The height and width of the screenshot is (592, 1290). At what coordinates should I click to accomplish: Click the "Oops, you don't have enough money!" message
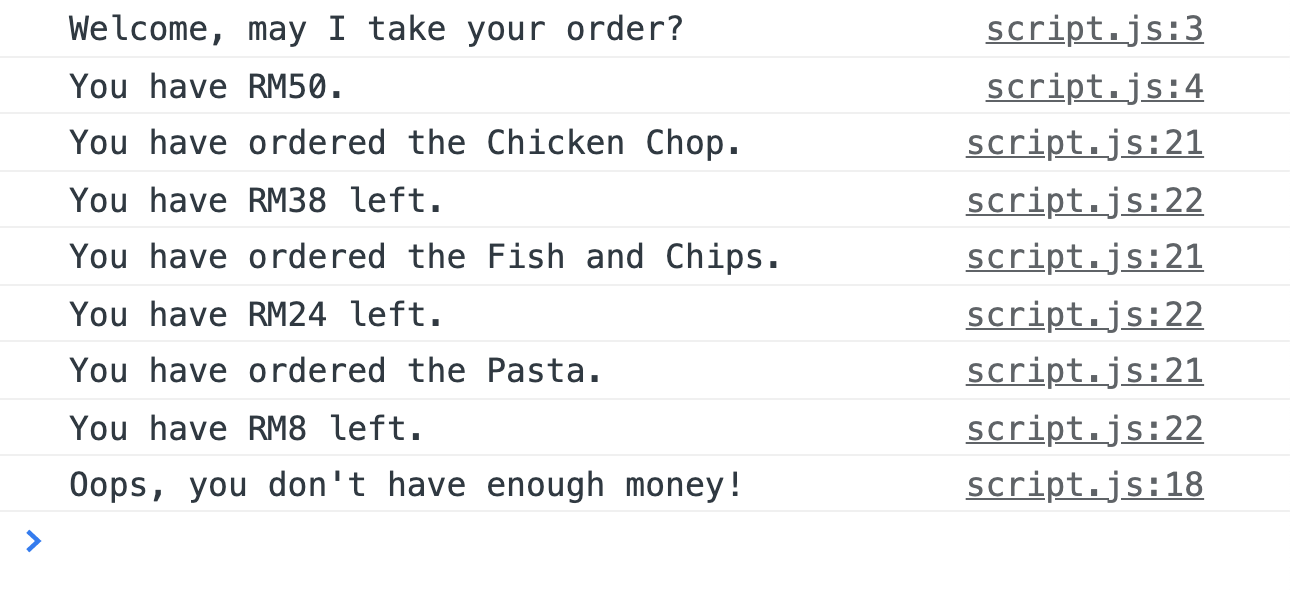[x=406, y=486]
